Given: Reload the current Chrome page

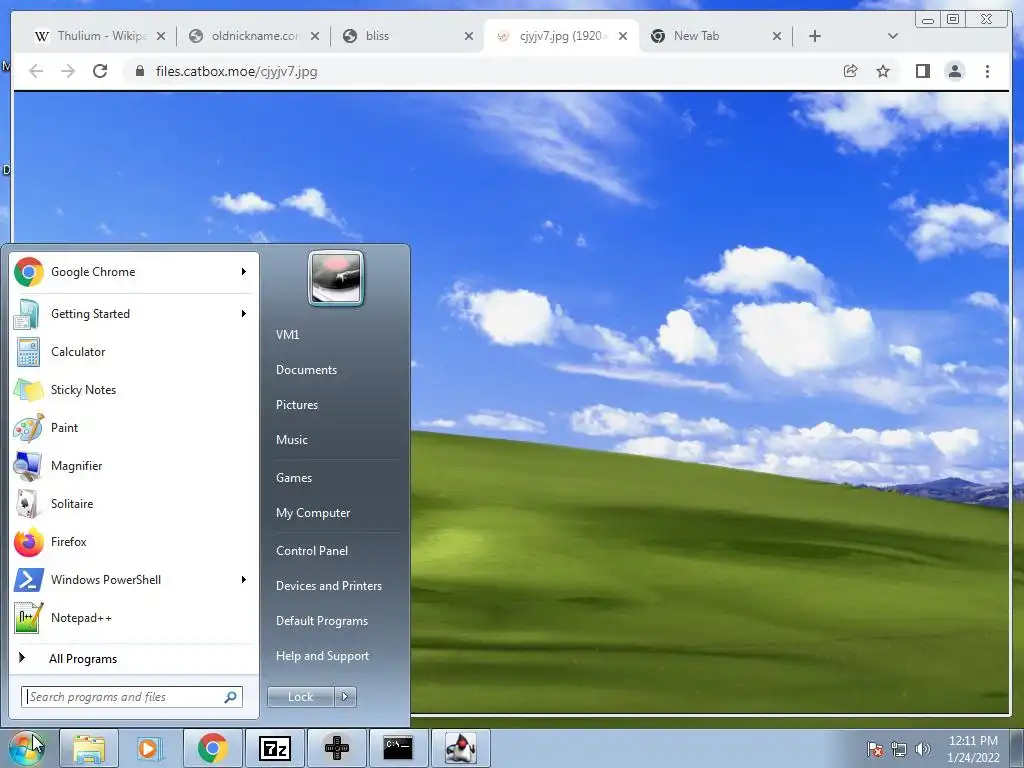Looking at the screenshot, I should click(100, 71).
